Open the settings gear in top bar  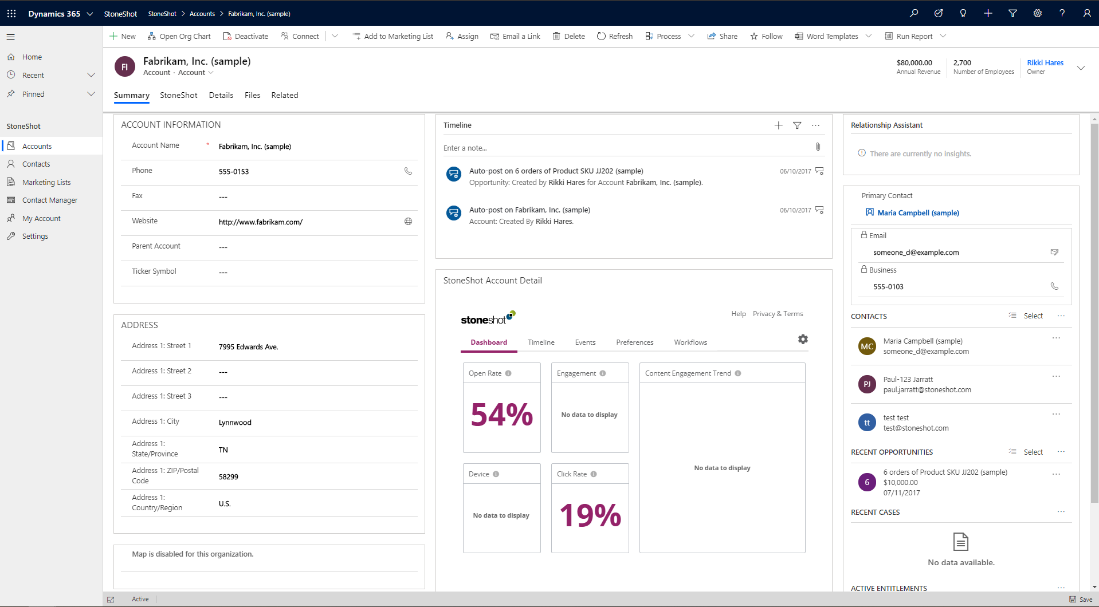pyautogui.click(x=1037, y=13)
